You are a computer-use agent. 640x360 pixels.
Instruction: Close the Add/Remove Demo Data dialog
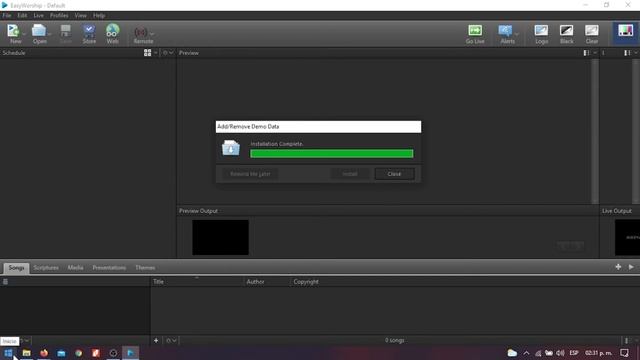click(x=394, y=174)
